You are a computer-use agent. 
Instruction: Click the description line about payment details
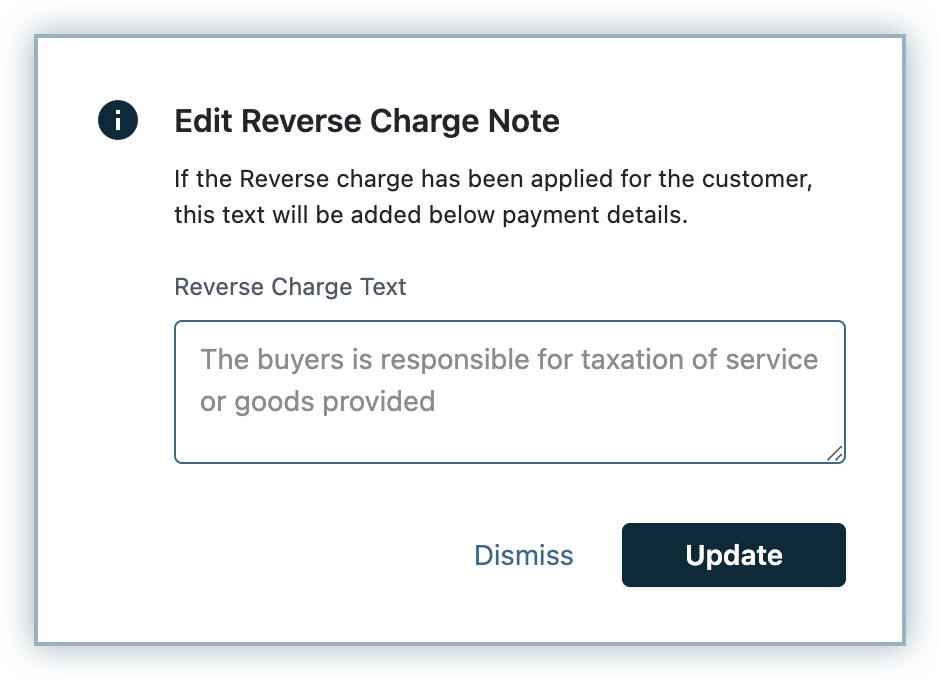430,215
